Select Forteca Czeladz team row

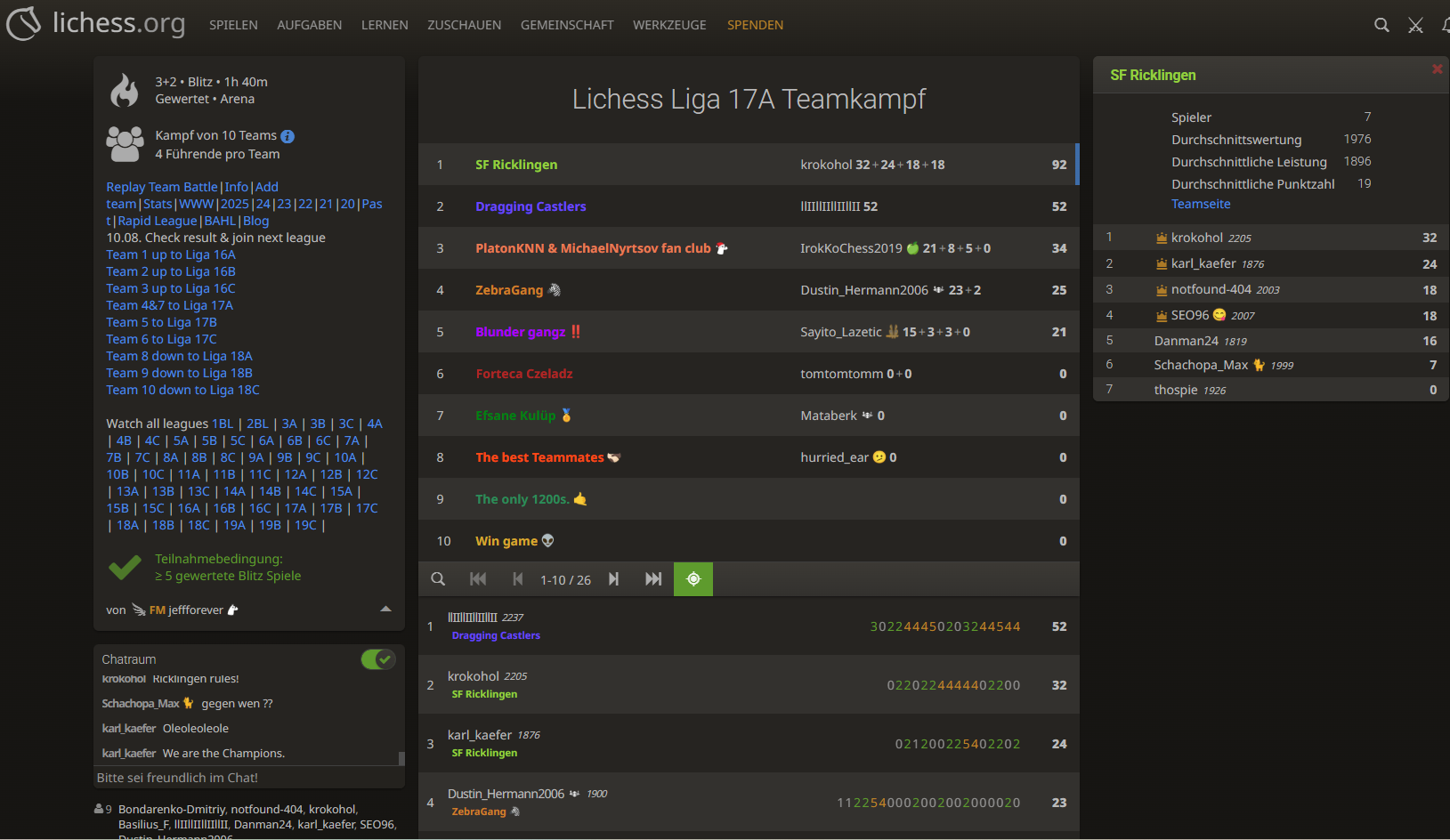(749, 374)
